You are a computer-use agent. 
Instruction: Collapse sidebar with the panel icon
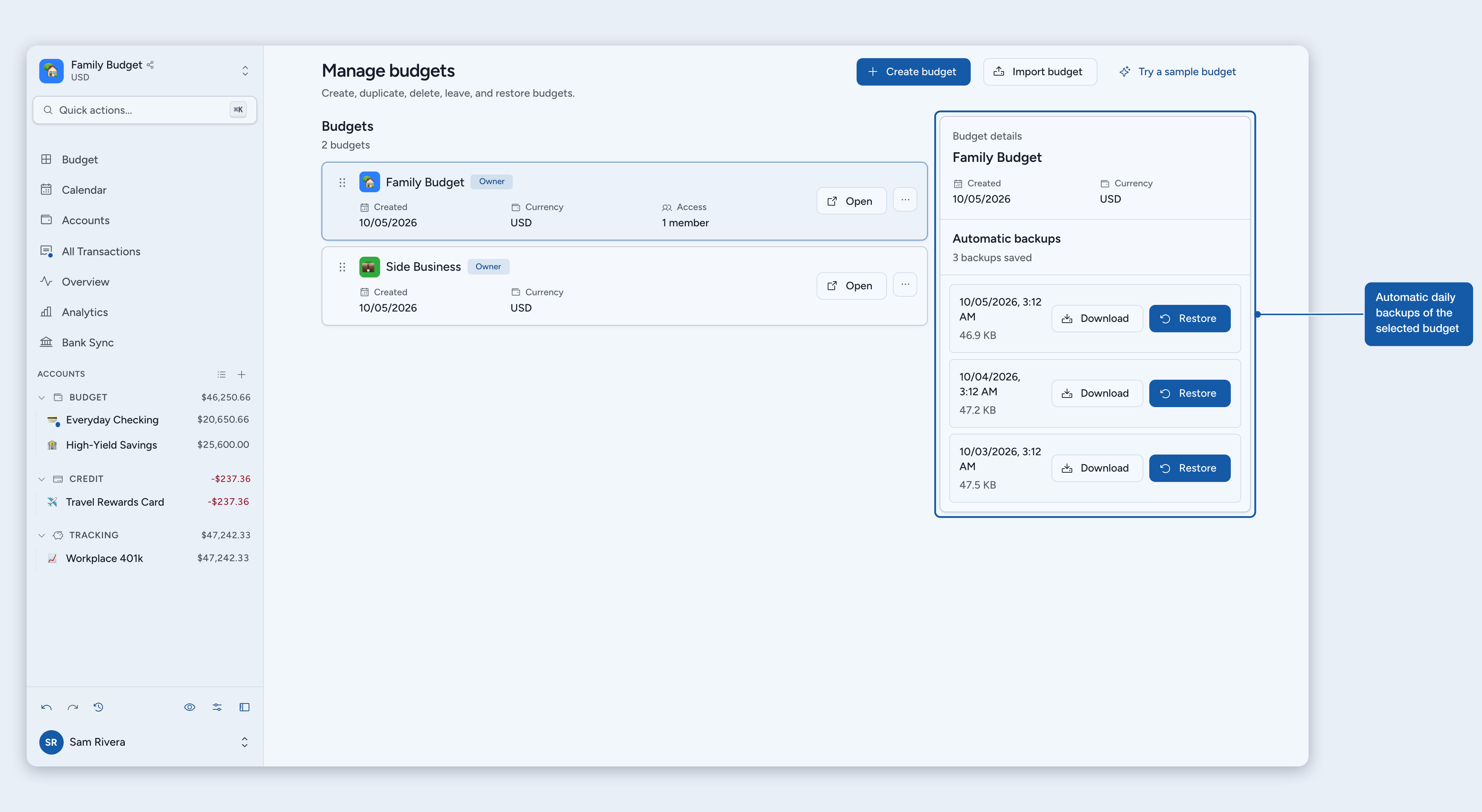(x=245, y=707)
